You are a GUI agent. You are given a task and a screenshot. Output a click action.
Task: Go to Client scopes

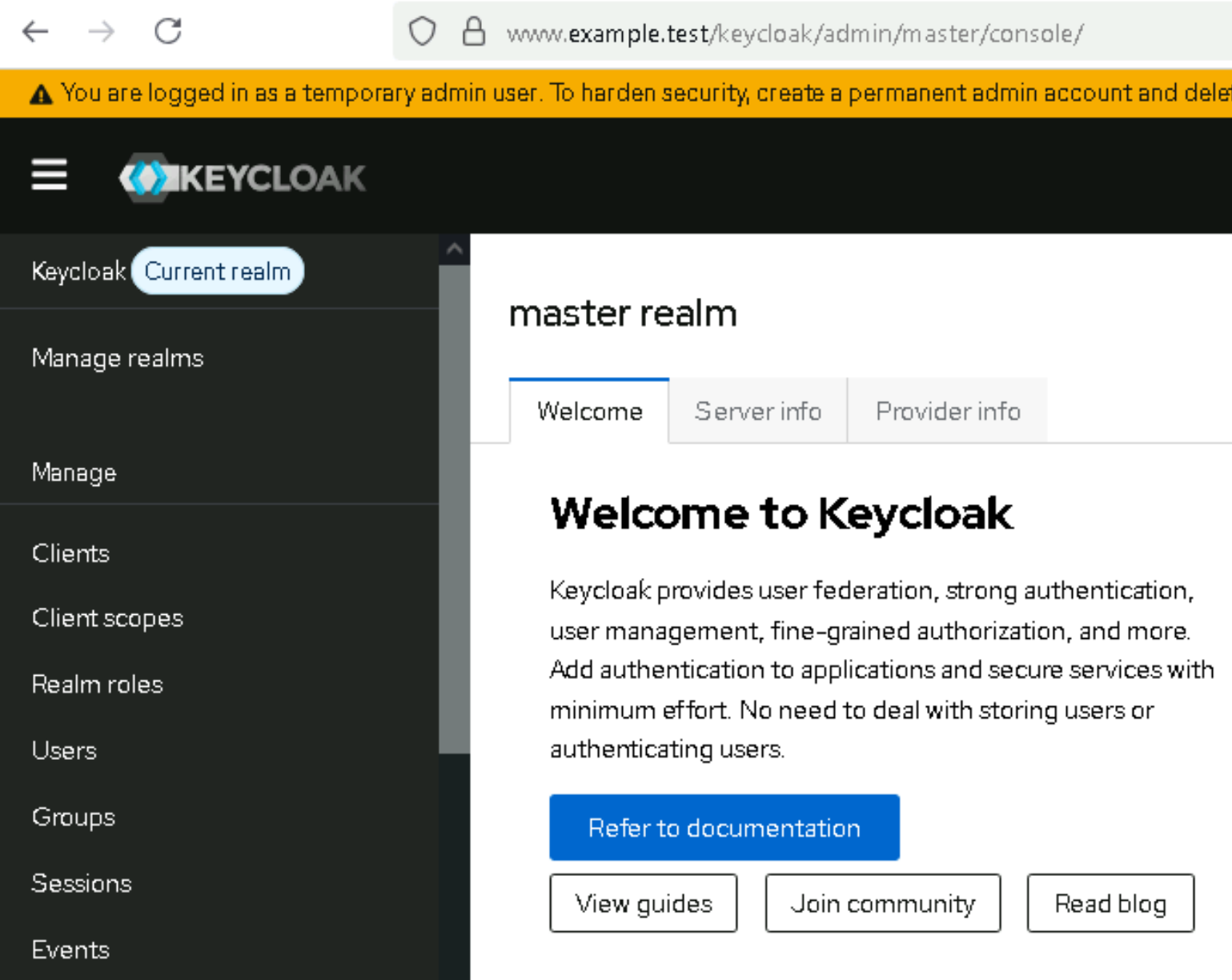[x=107, y=618]
